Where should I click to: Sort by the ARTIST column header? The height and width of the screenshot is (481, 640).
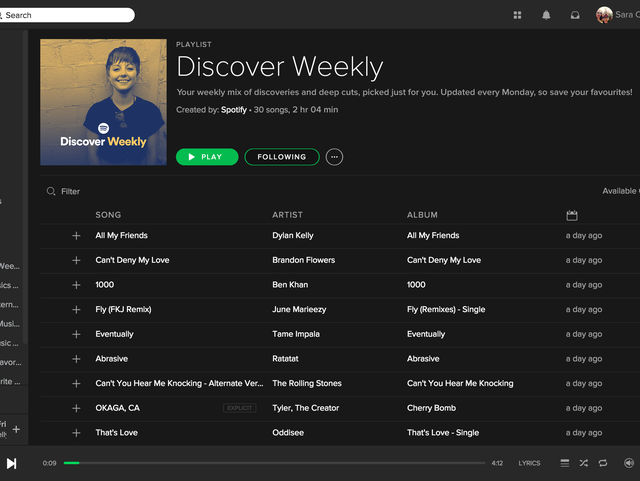coord(287,215)
